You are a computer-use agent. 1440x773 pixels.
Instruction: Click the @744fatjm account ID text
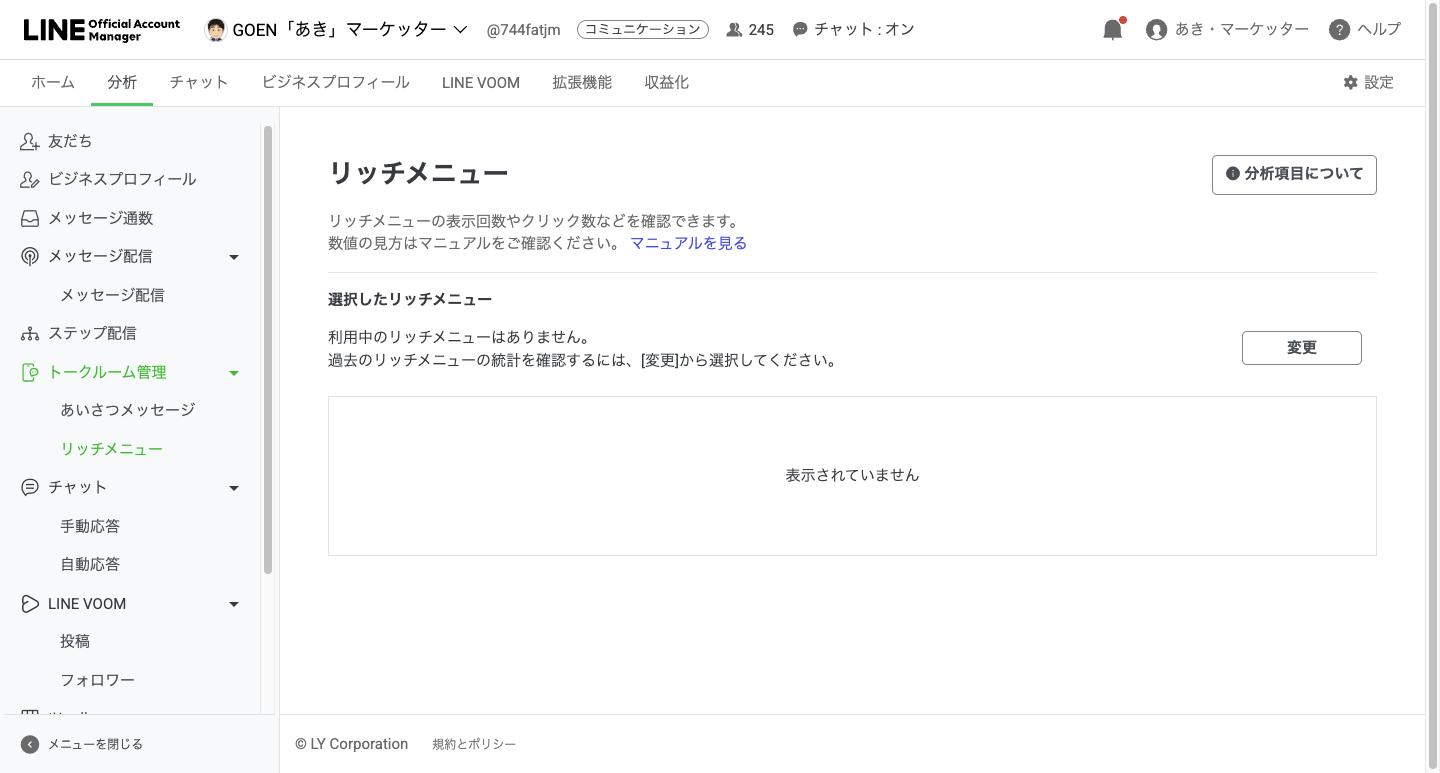point(523,30)
